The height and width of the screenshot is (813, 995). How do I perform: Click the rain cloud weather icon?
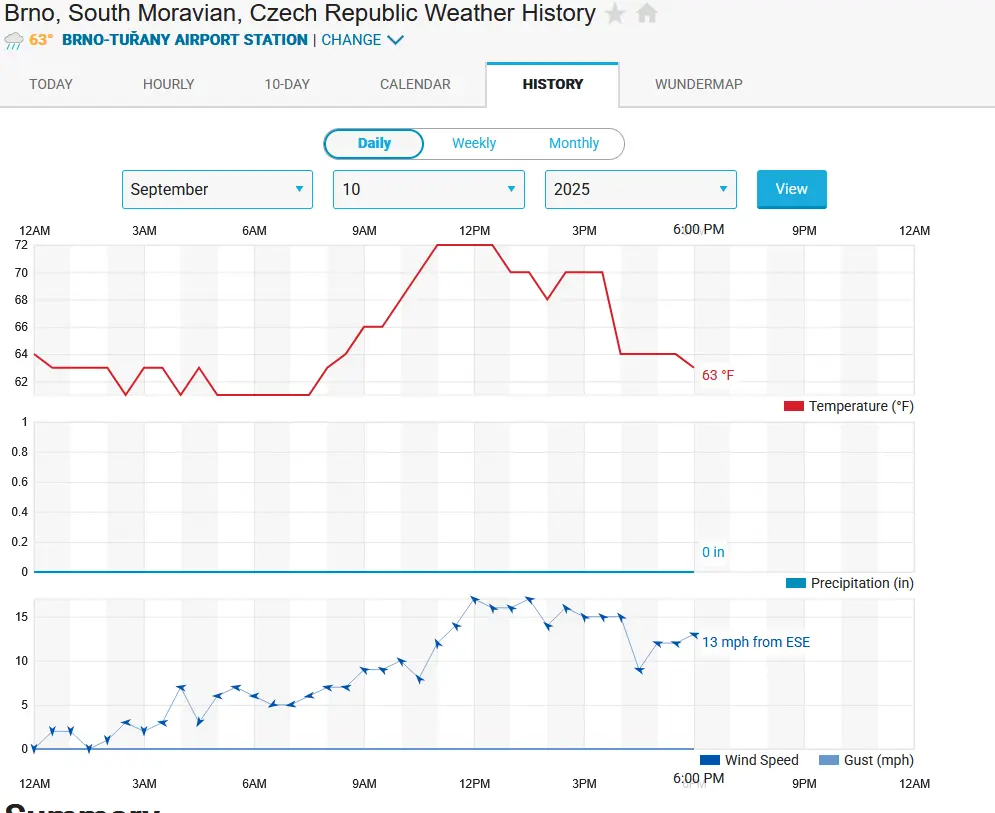14,41
